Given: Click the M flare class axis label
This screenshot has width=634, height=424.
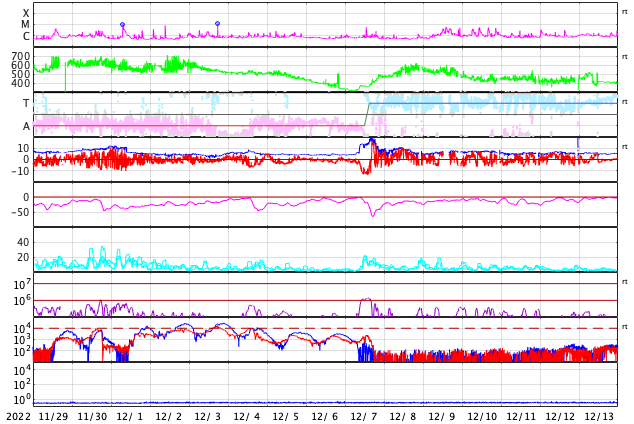Looking at the screenshot, I should (26, 25).
